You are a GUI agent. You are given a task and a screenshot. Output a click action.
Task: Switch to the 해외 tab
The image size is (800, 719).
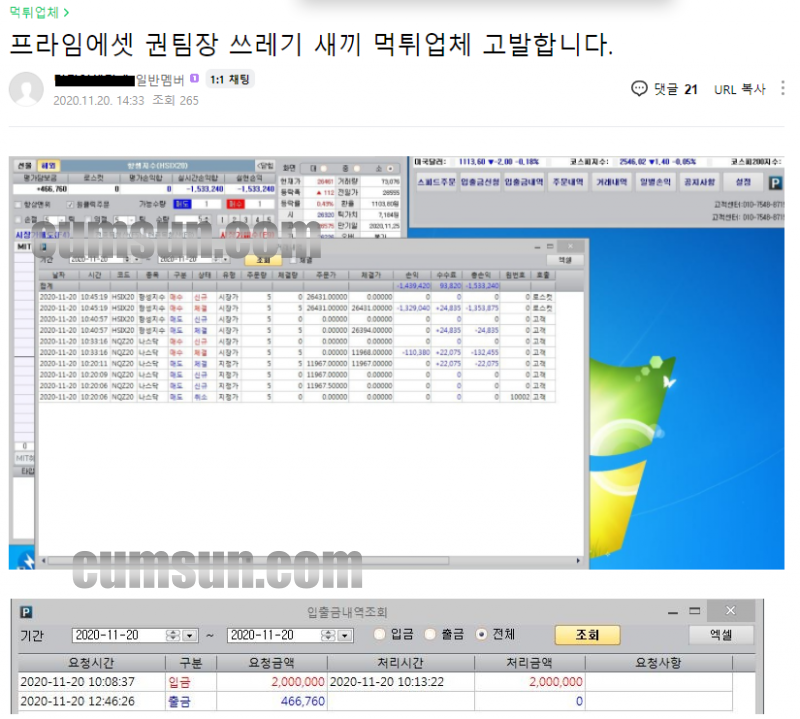coord(49,166)
